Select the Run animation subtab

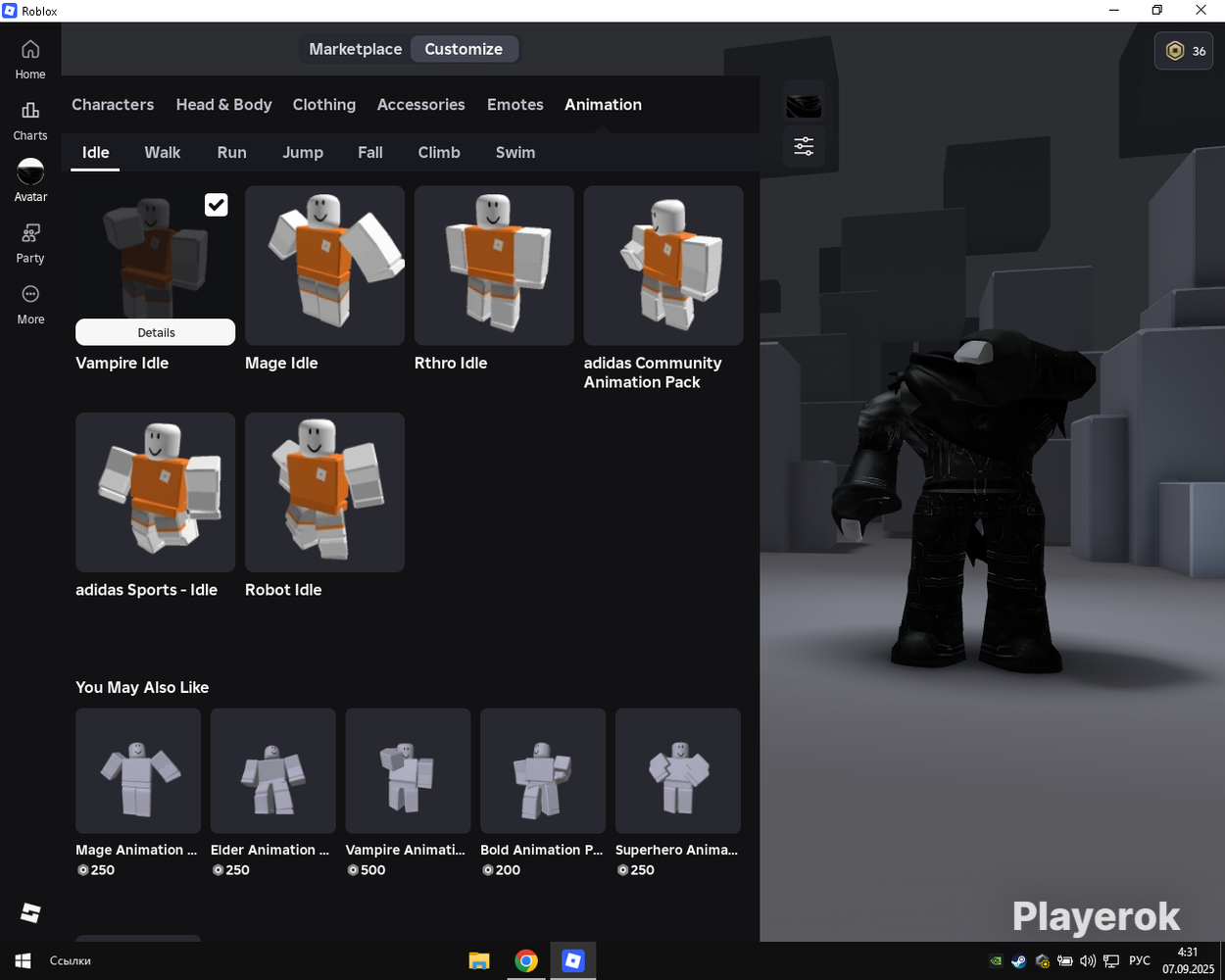[231, 153]
